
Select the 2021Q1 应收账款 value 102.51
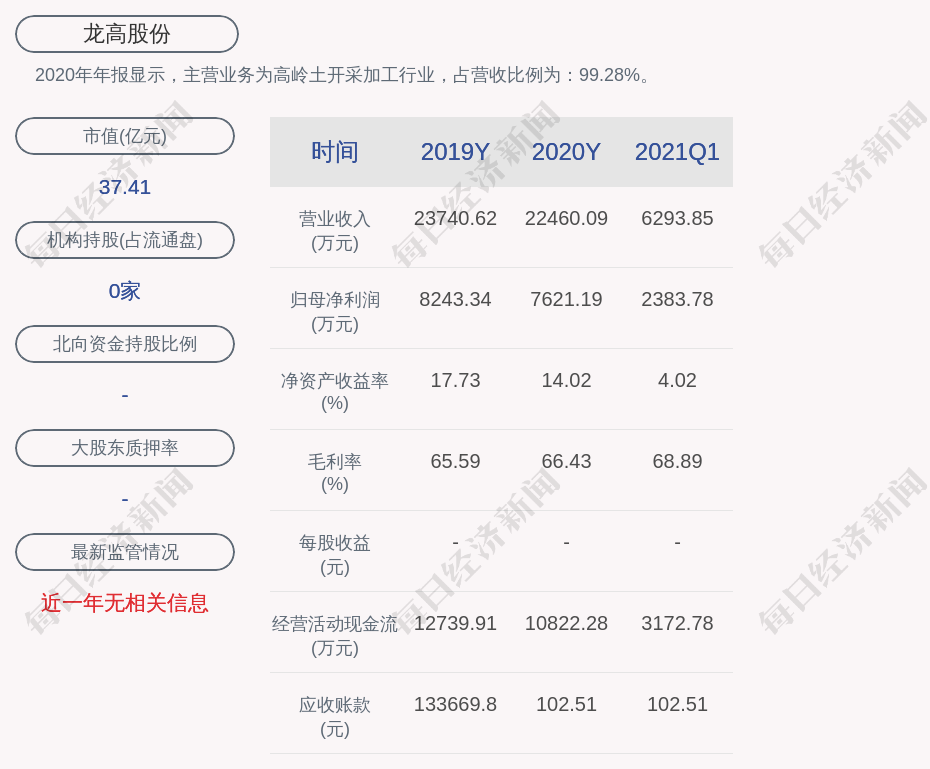677,704
